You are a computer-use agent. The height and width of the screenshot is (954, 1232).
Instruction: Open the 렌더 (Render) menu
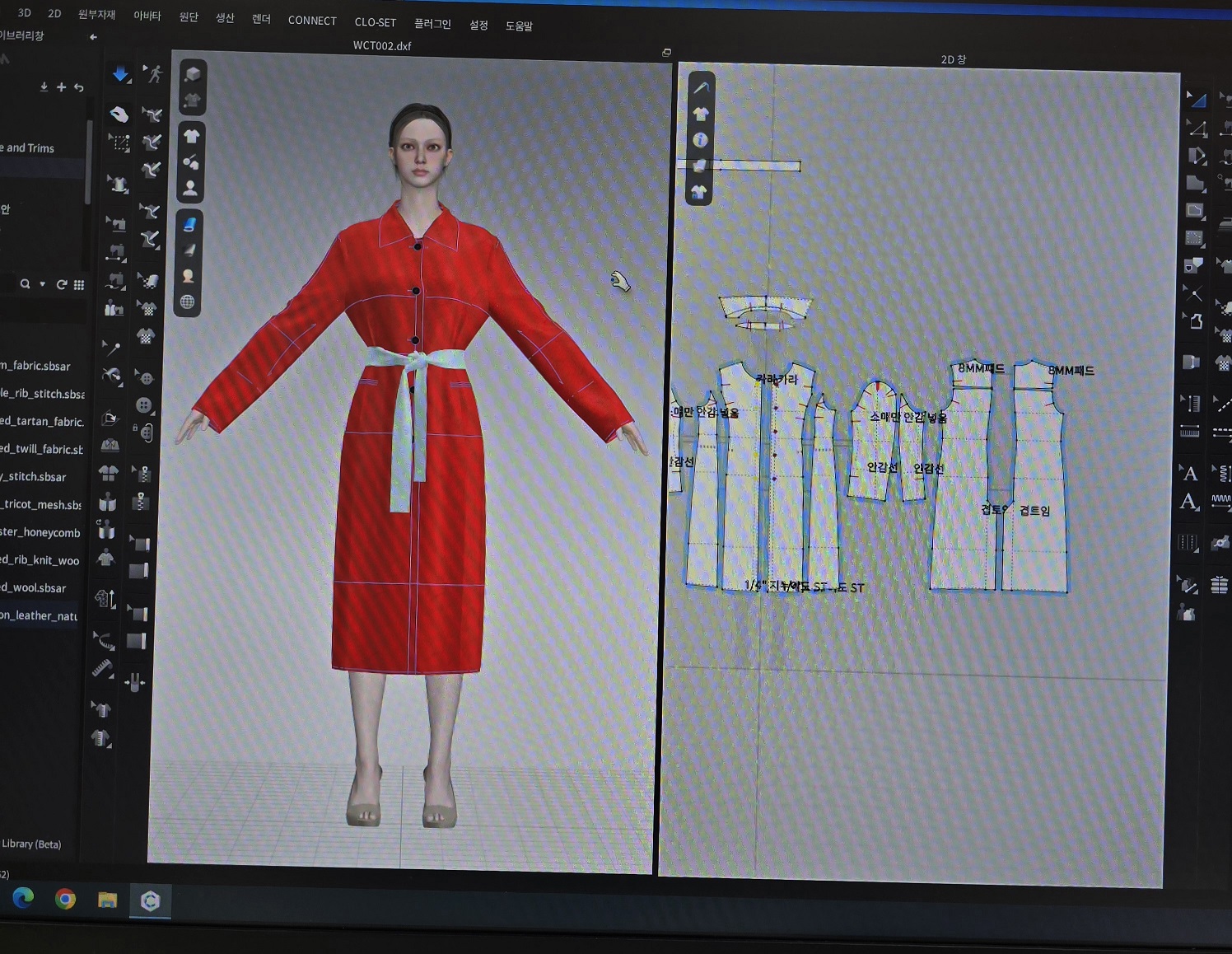tap(261, 19)
